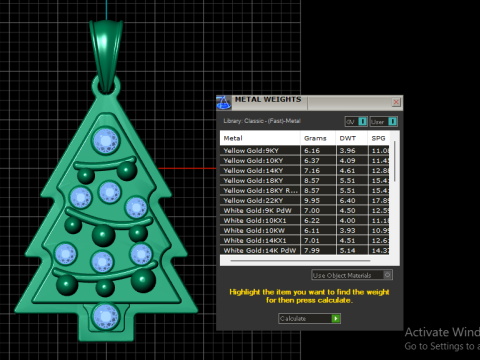Viewport: 480px width, 360px height.
Task: Click the DWT column header
Action: (x=351, y=138)
